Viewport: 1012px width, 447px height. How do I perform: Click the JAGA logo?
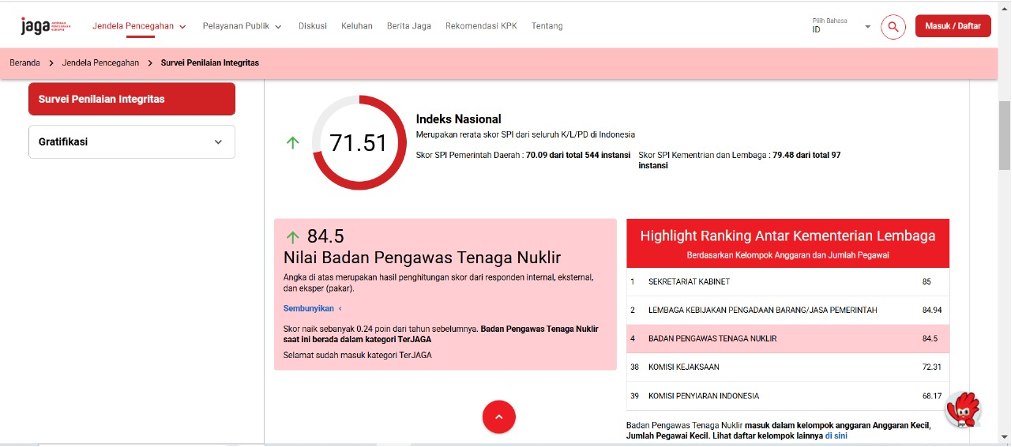pyautogui.click(x=46, y=26)
